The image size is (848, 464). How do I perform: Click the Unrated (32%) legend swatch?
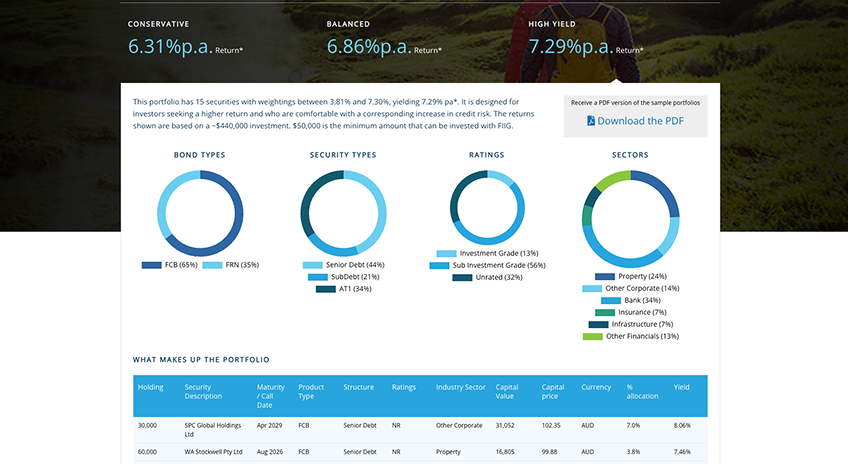tap(462, 277)
